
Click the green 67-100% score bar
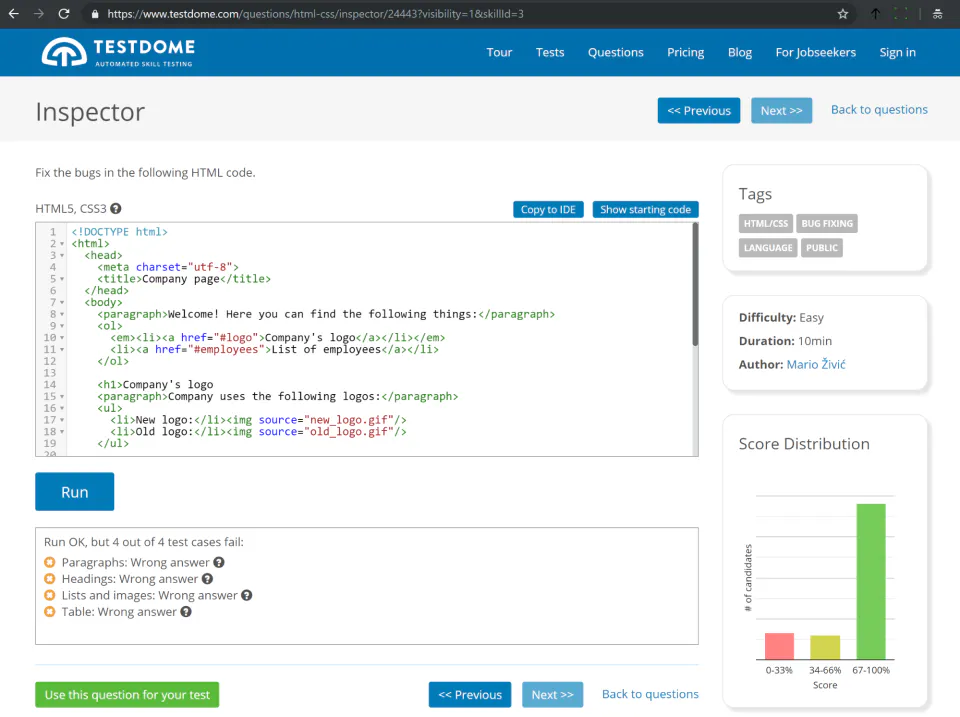(871, 582)
